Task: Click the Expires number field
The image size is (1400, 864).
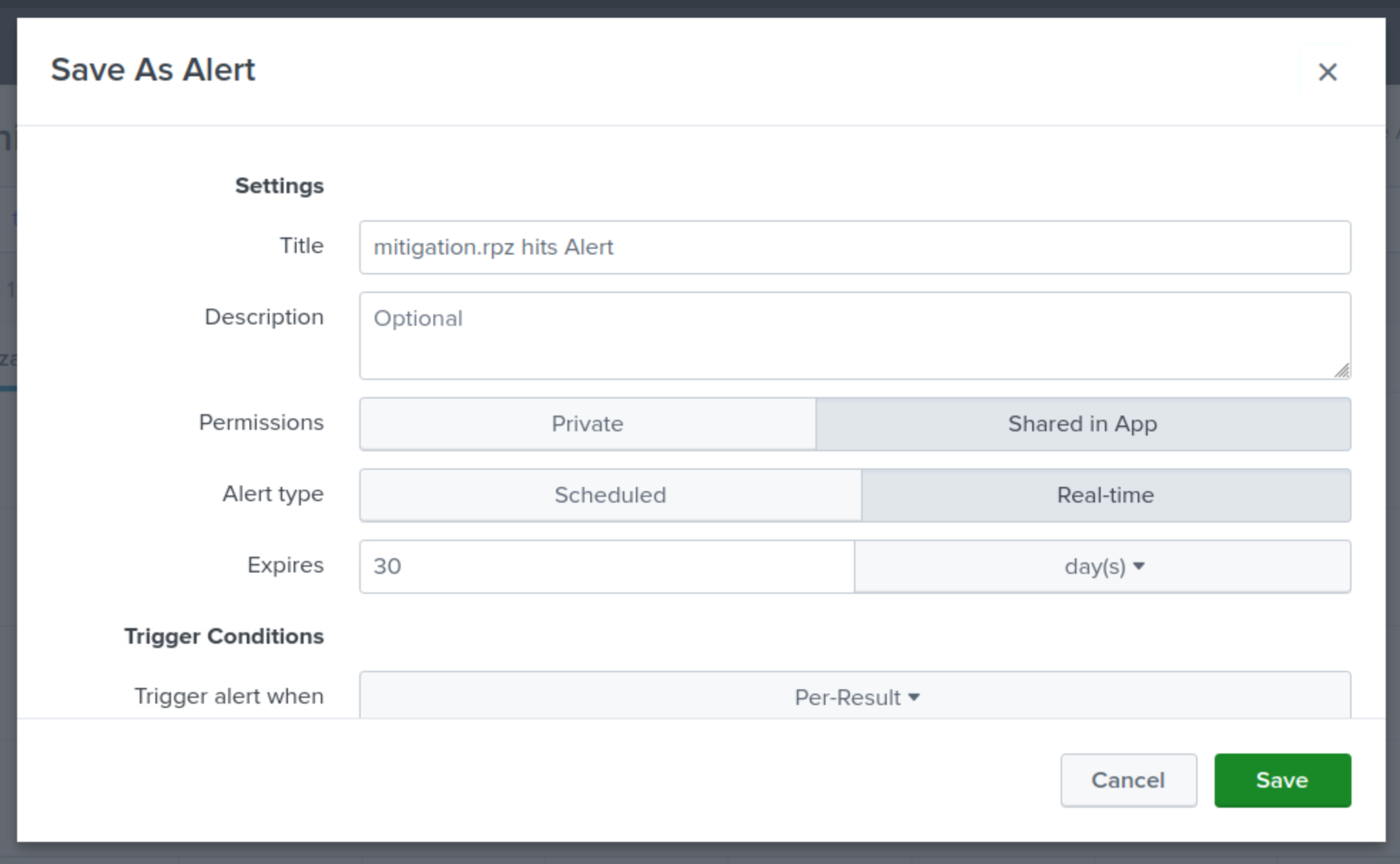Action: tap(606, 567)
